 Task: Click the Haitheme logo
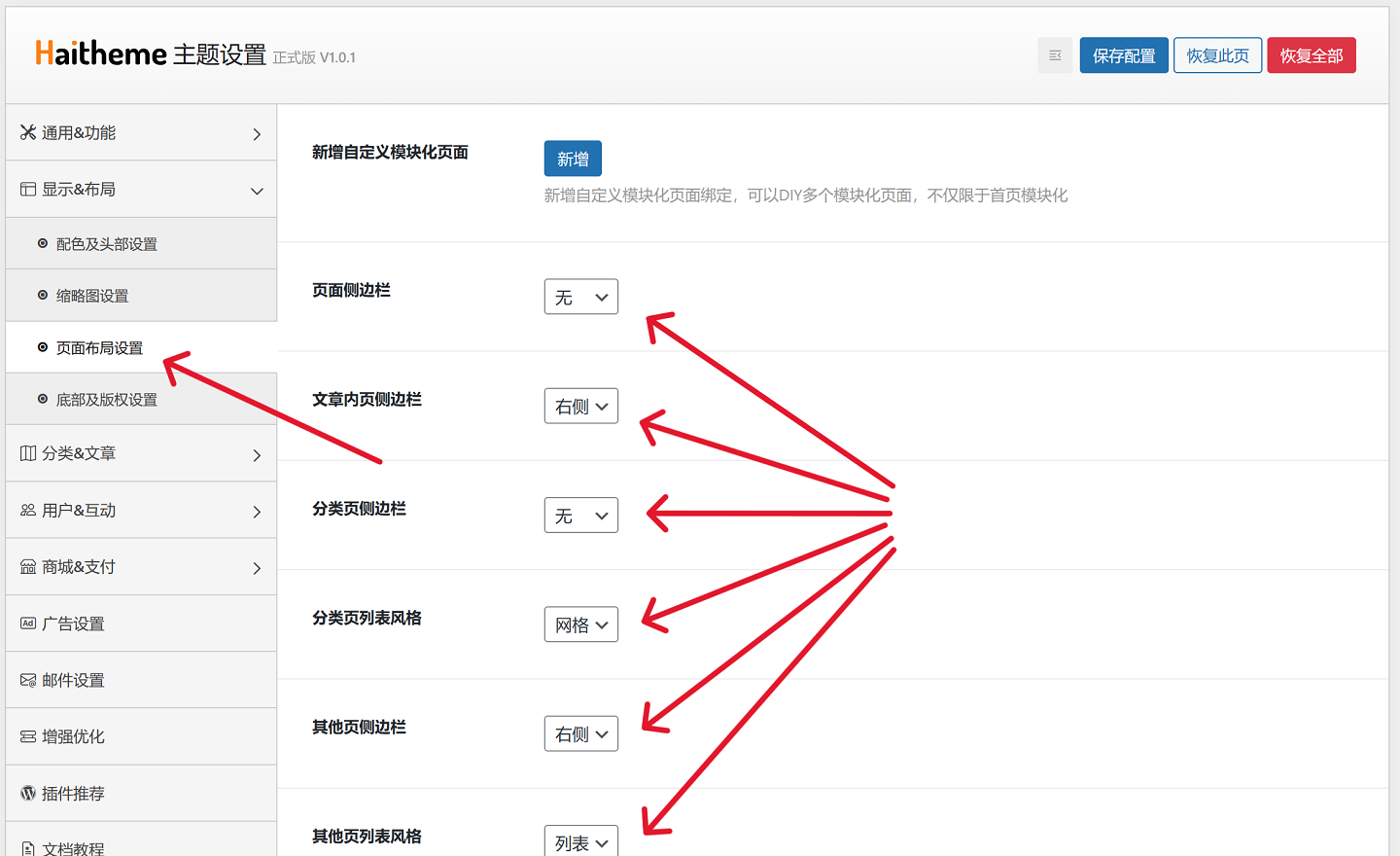(101, 53)
